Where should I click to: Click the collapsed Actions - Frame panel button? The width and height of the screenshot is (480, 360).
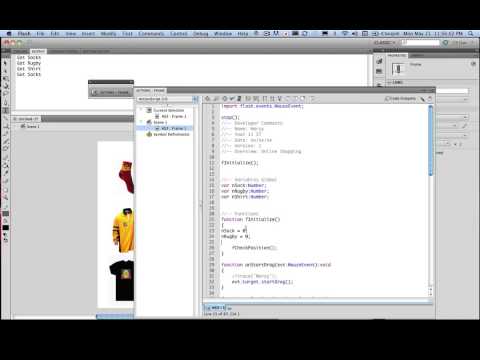(x=111, y=92)
